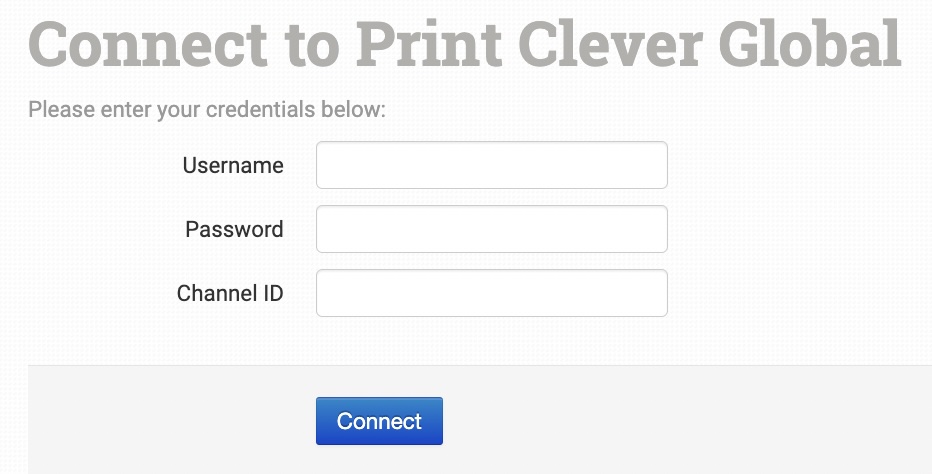The width and height of the screenshot is (932, 474).
Task: Click the Password field label
Action: [x=234, y=229]
